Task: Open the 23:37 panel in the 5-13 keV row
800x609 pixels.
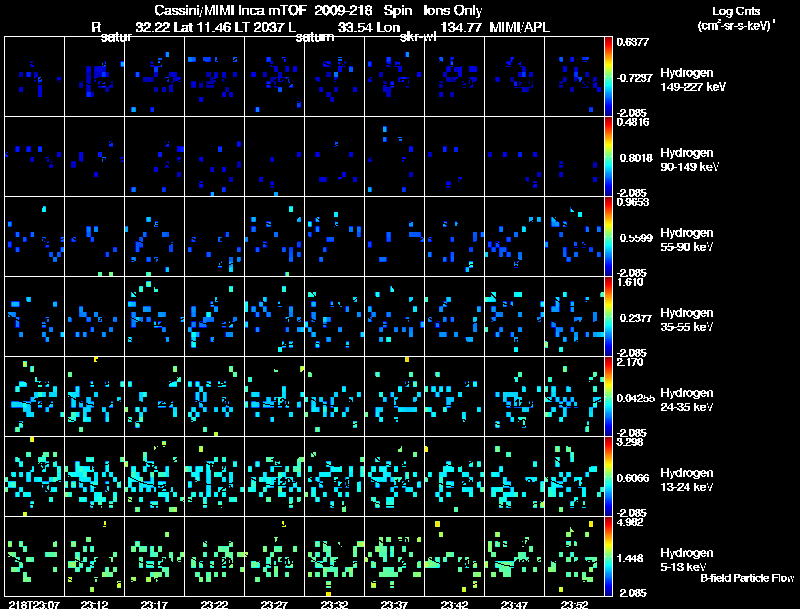Action: coord(394,556)
